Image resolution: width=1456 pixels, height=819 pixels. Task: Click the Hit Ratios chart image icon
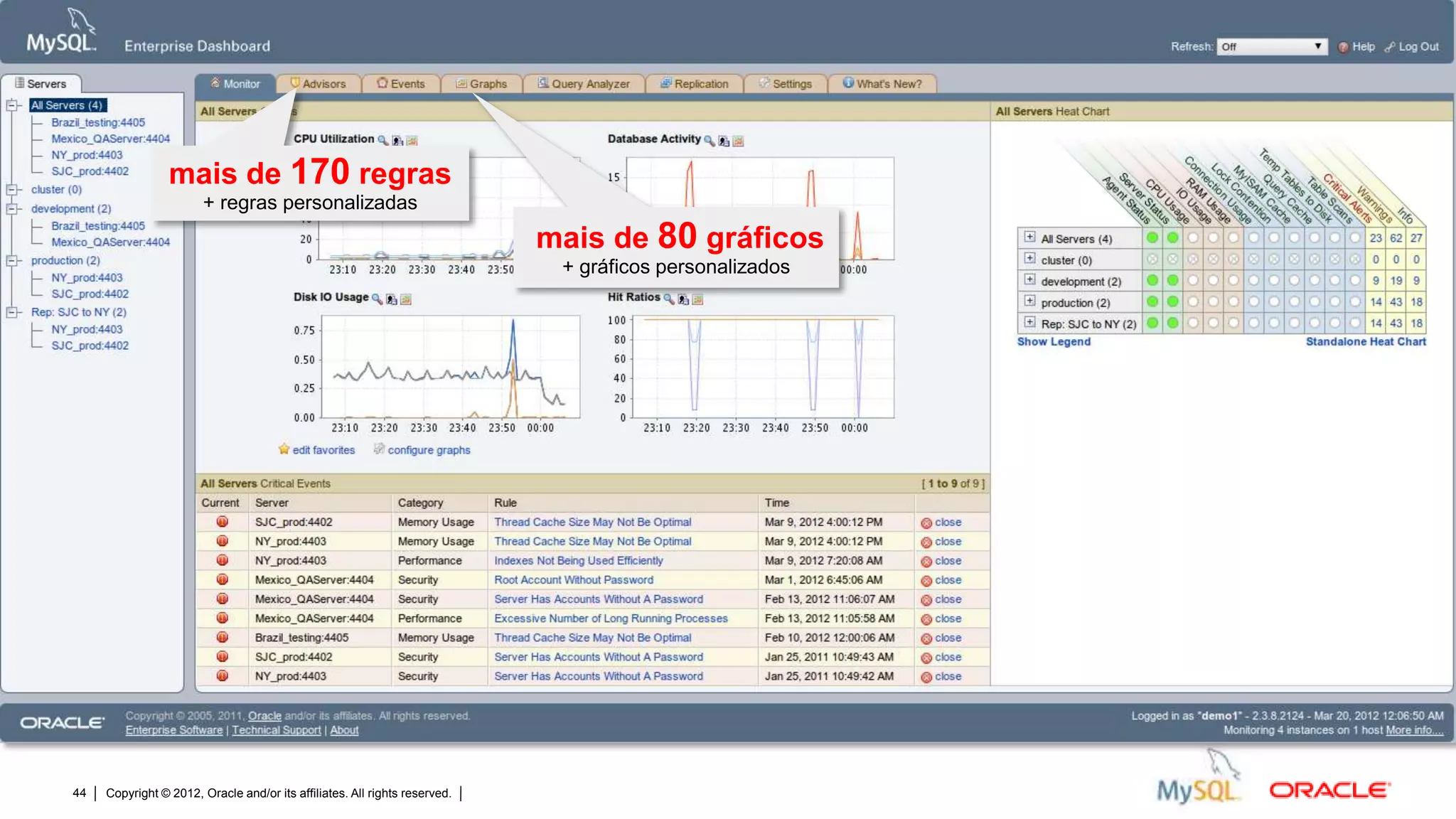(697, 299)
